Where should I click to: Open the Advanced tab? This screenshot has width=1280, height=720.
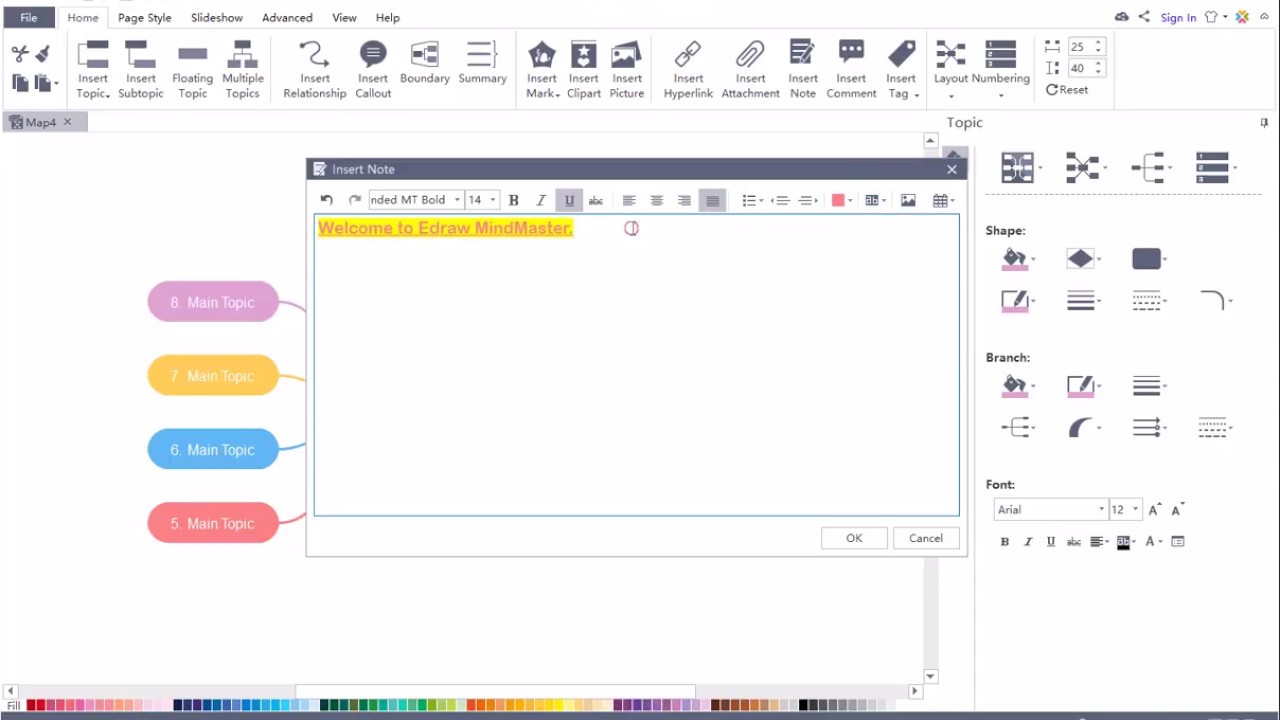(287, 17)
